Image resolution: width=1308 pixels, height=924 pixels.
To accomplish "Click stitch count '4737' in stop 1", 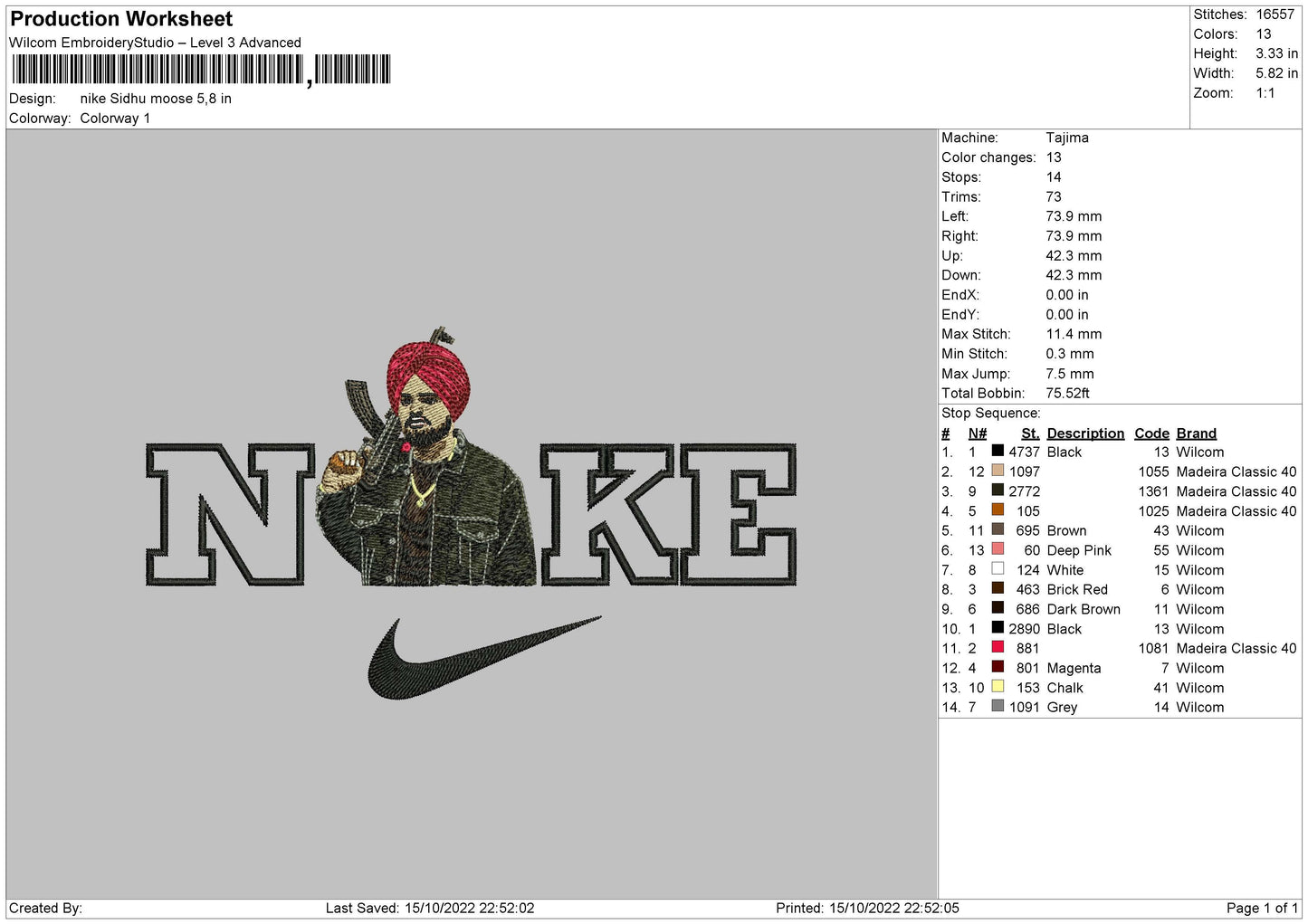I will 1024,452.
